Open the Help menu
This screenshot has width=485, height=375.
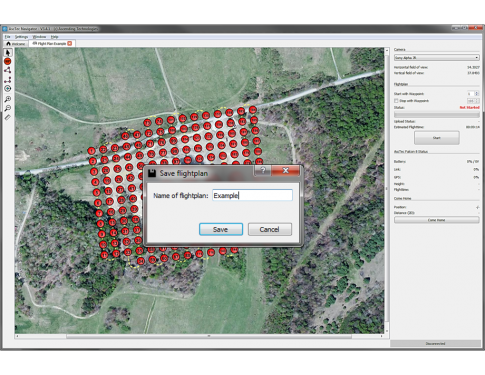tap(55, 37)
